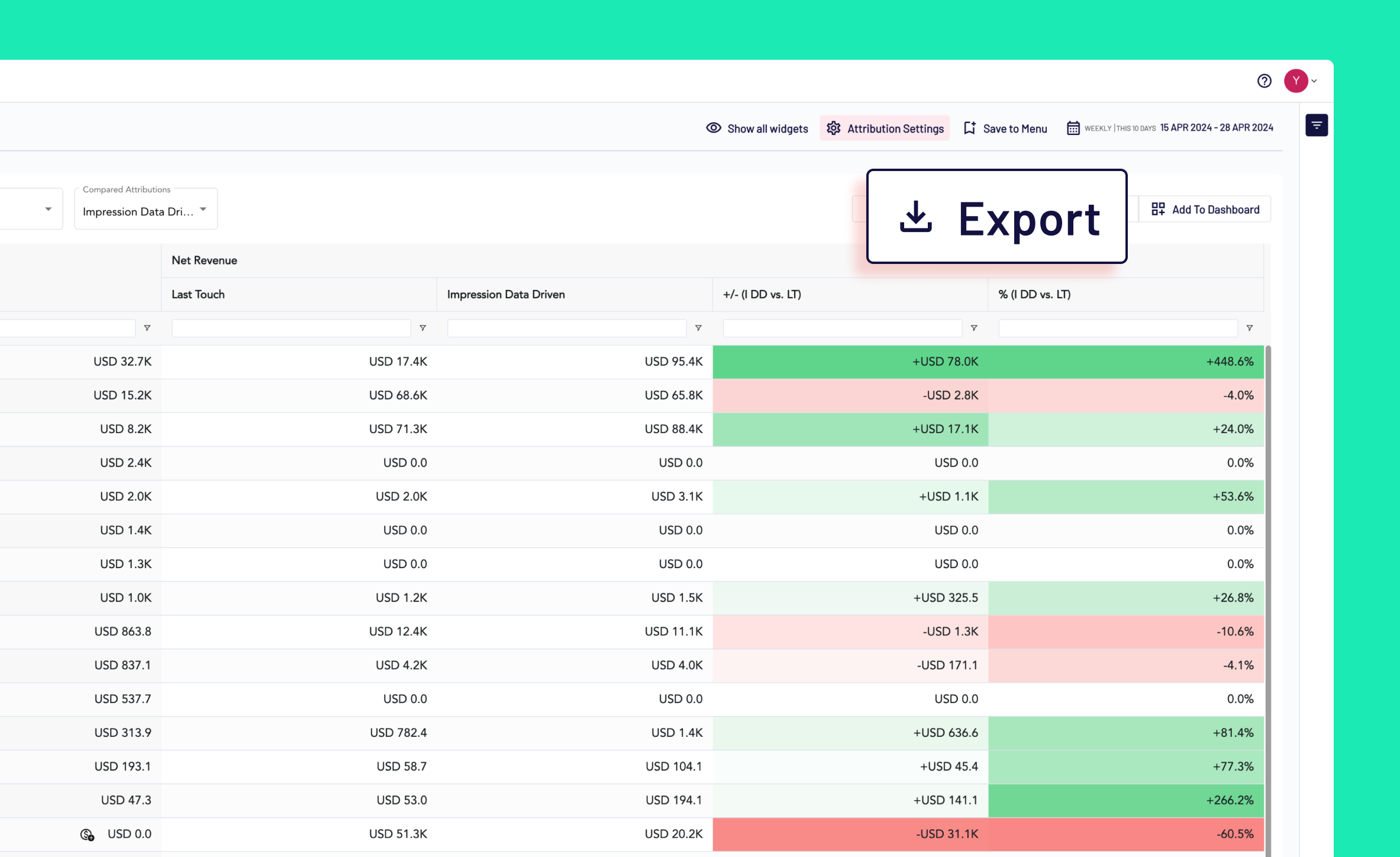Open the dark filter panel icon
Image resolution: width=1400 pixels, height=857 pixels.
tap(1317, 125)
